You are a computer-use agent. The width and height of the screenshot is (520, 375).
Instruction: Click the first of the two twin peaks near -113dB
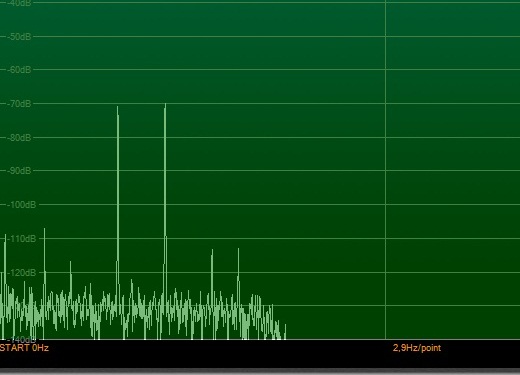click(212, 250)
